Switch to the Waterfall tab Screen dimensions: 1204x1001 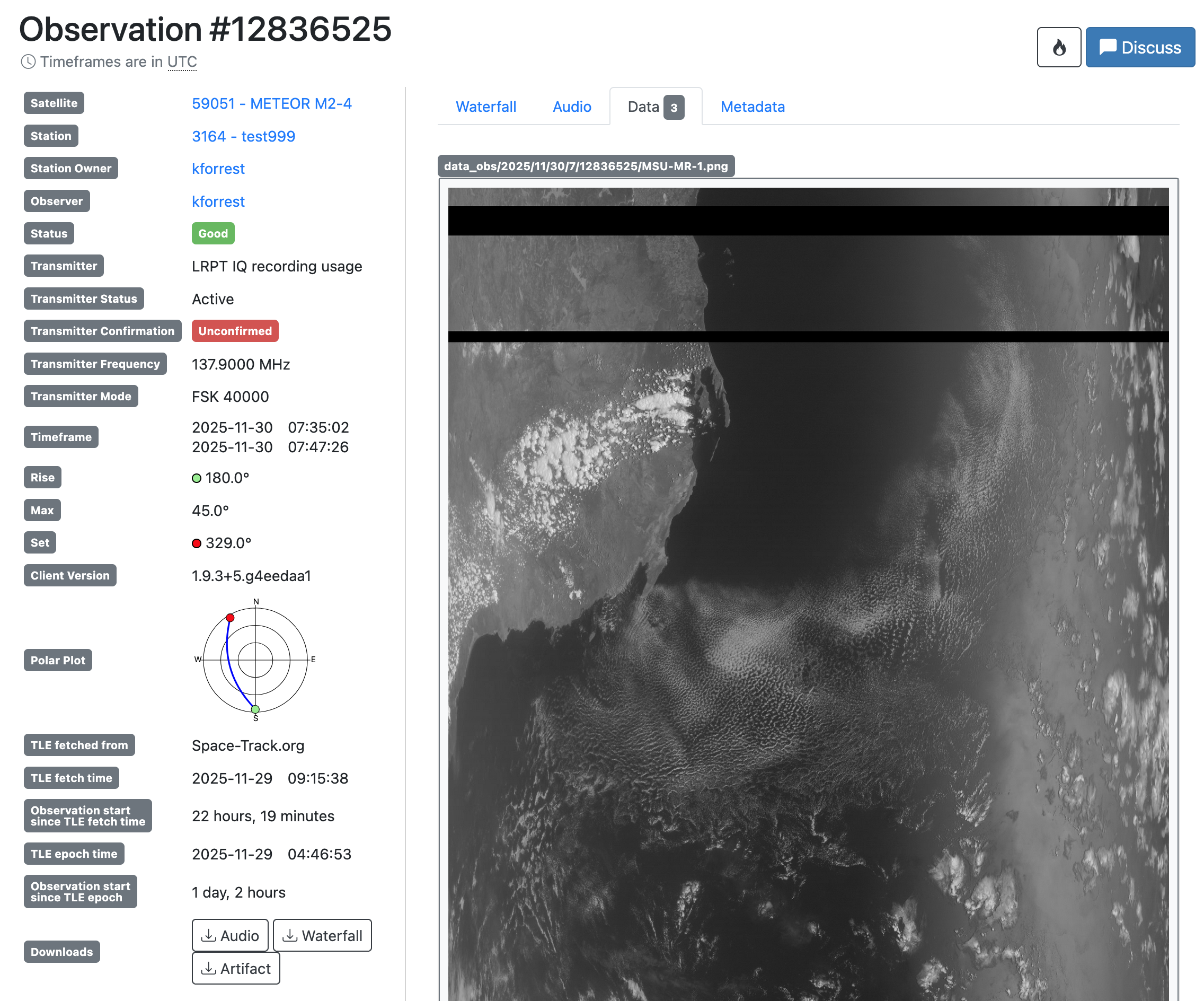coord(485,107)
